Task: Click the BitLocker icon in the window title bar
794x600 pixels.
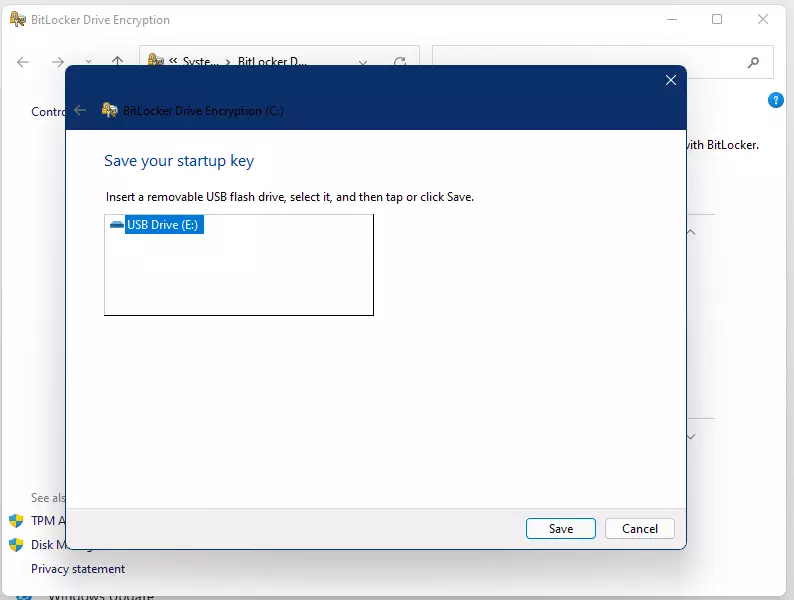Action: [18, 19]
